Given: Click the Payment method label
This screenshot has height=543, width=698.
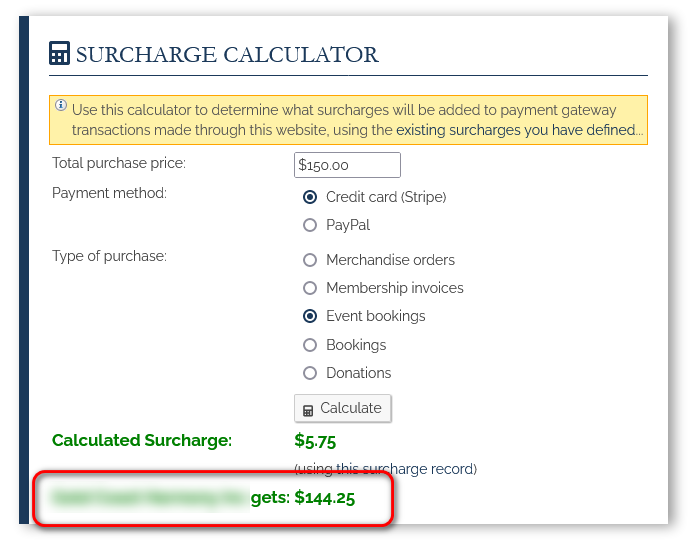Looking at the screenshot, I should 109,193.
